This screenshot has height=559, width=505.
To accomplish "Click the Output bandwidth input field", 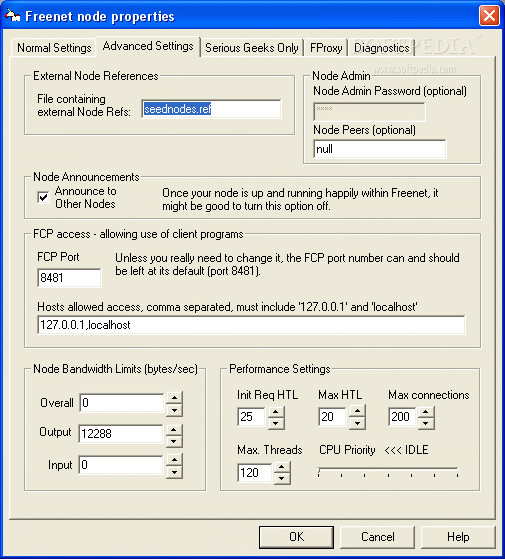I will click(x=120, y=434).
